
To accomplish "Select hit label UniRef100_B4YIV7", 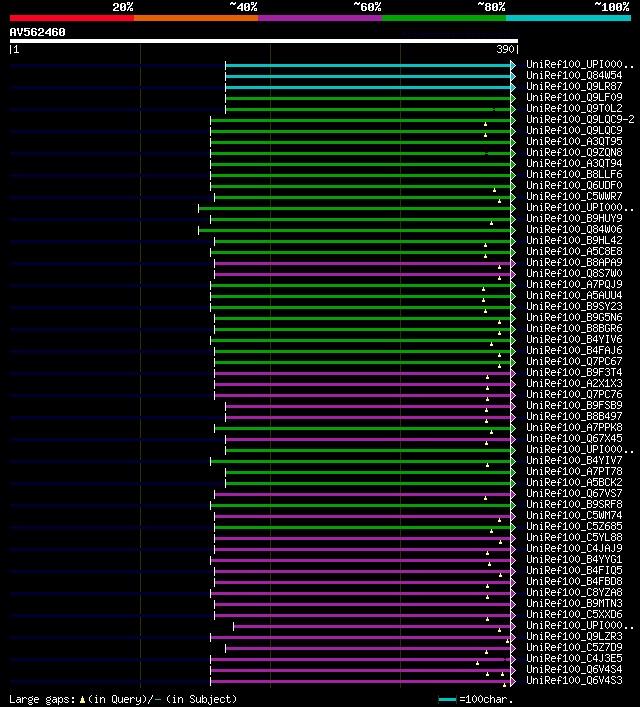I will pos(574,460).
